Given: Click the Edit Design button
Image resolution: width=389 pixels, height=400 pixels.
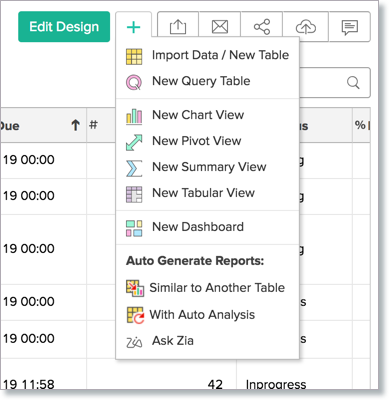Looking at the screenshot, I should 64,27.
